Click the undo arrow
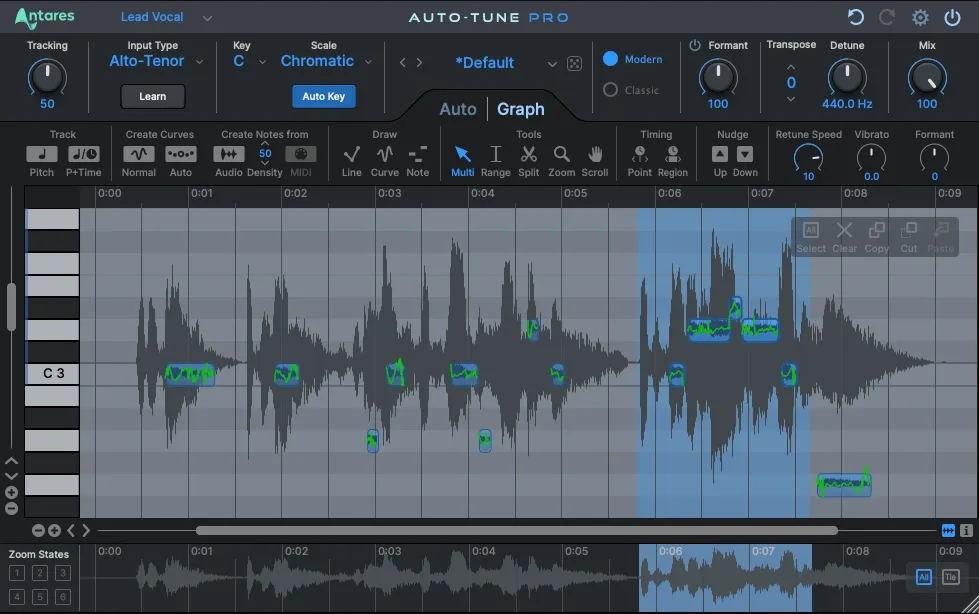 855,17
